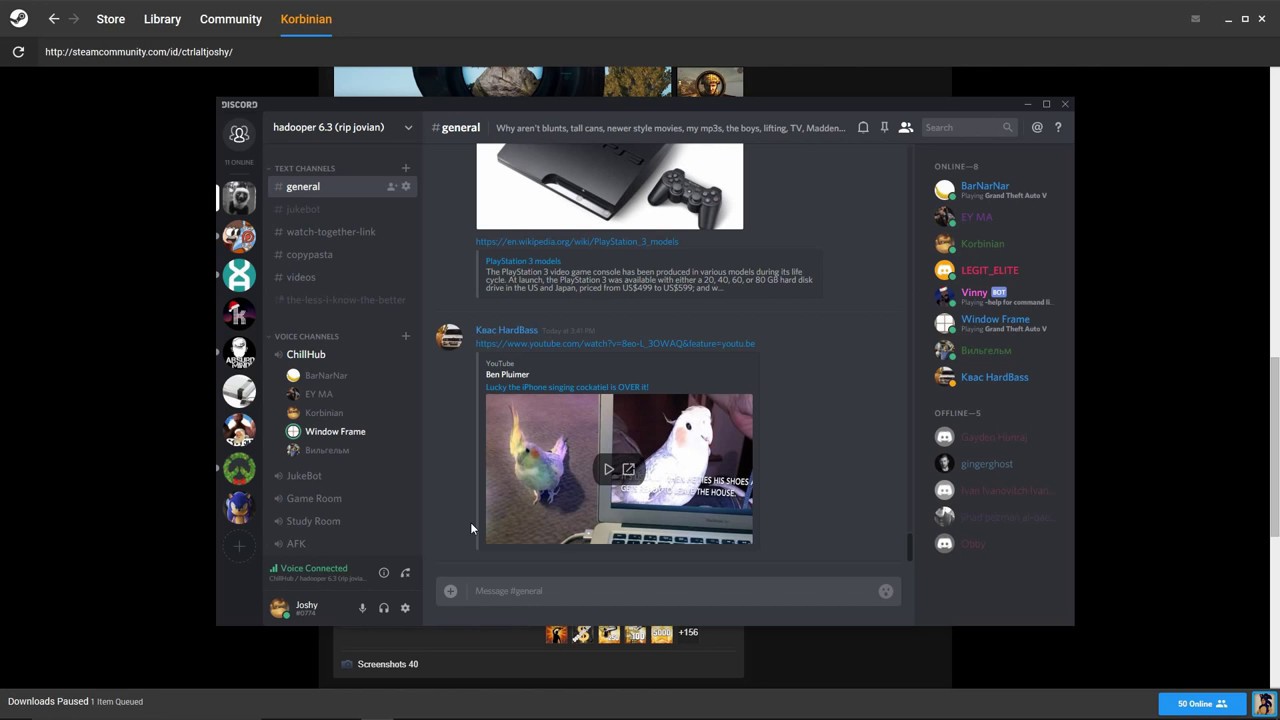Image resolution: width=1280 pixels, height=720 pixels.
Task: Click Screenshots 40 on Steam profile
Action: pos(388,664)
